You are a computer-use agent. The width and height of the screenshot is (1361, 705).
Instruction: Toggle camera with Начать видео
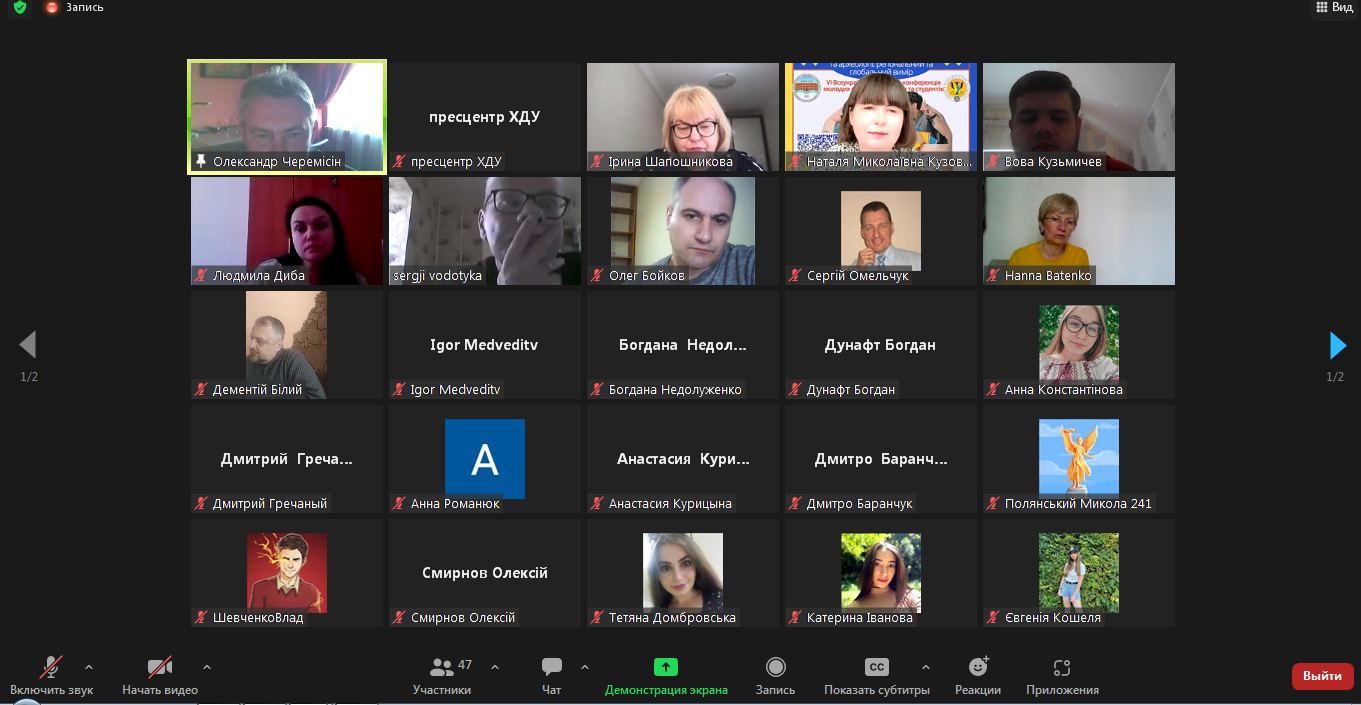click(x=160, y=676)
